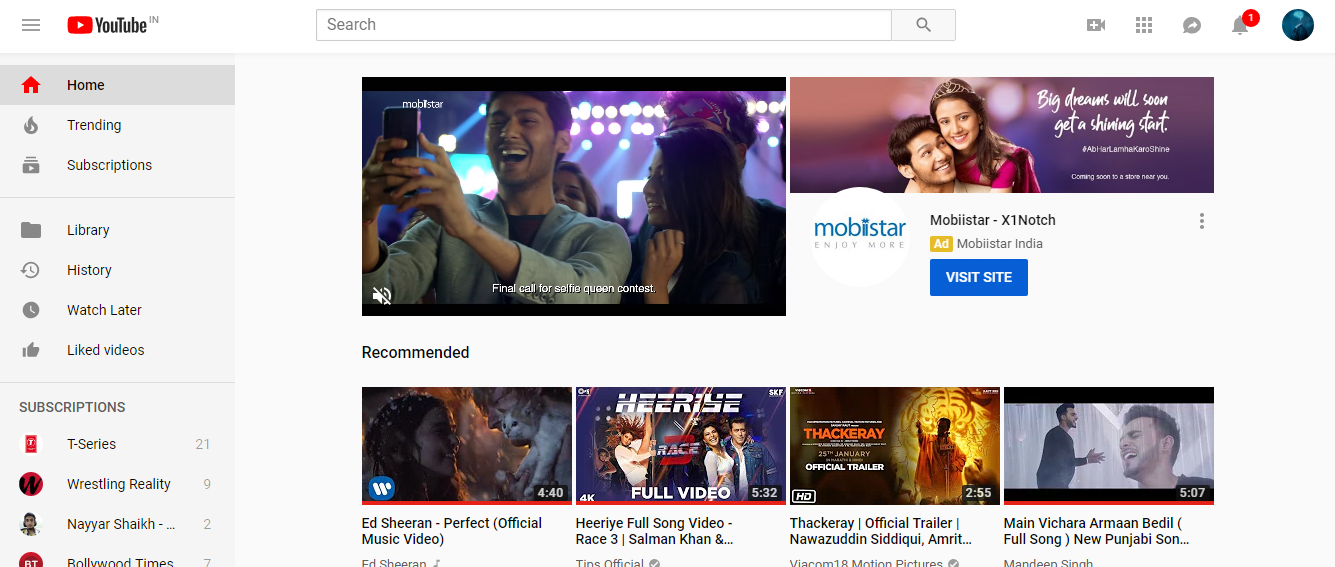Open the Bollywood Times subscription link
This screenshot has height=567, width=1335.
(117, 558)
